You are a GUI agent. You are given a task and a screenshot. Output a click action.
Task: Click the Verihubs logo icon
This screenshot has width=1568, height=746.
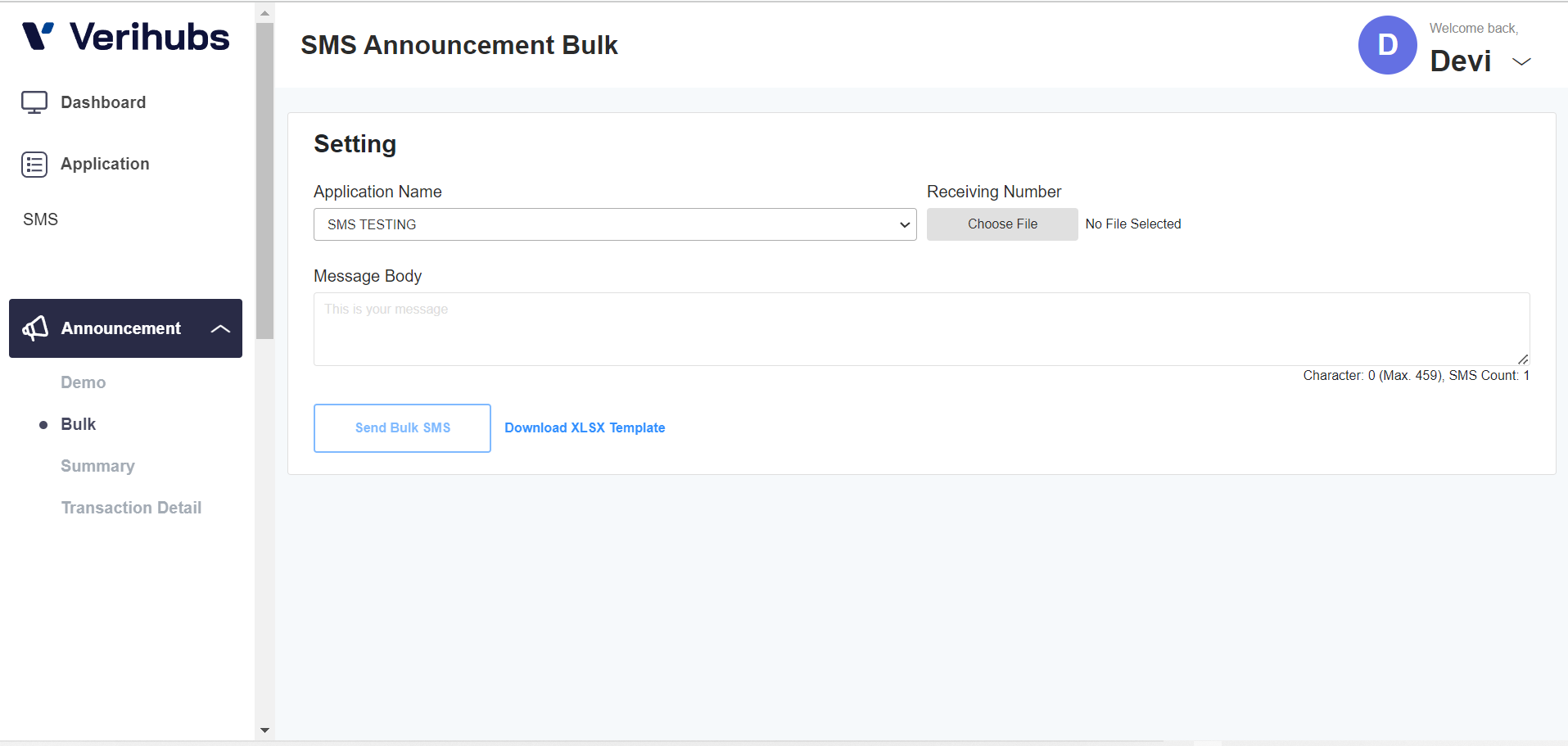tap(38, 37)
